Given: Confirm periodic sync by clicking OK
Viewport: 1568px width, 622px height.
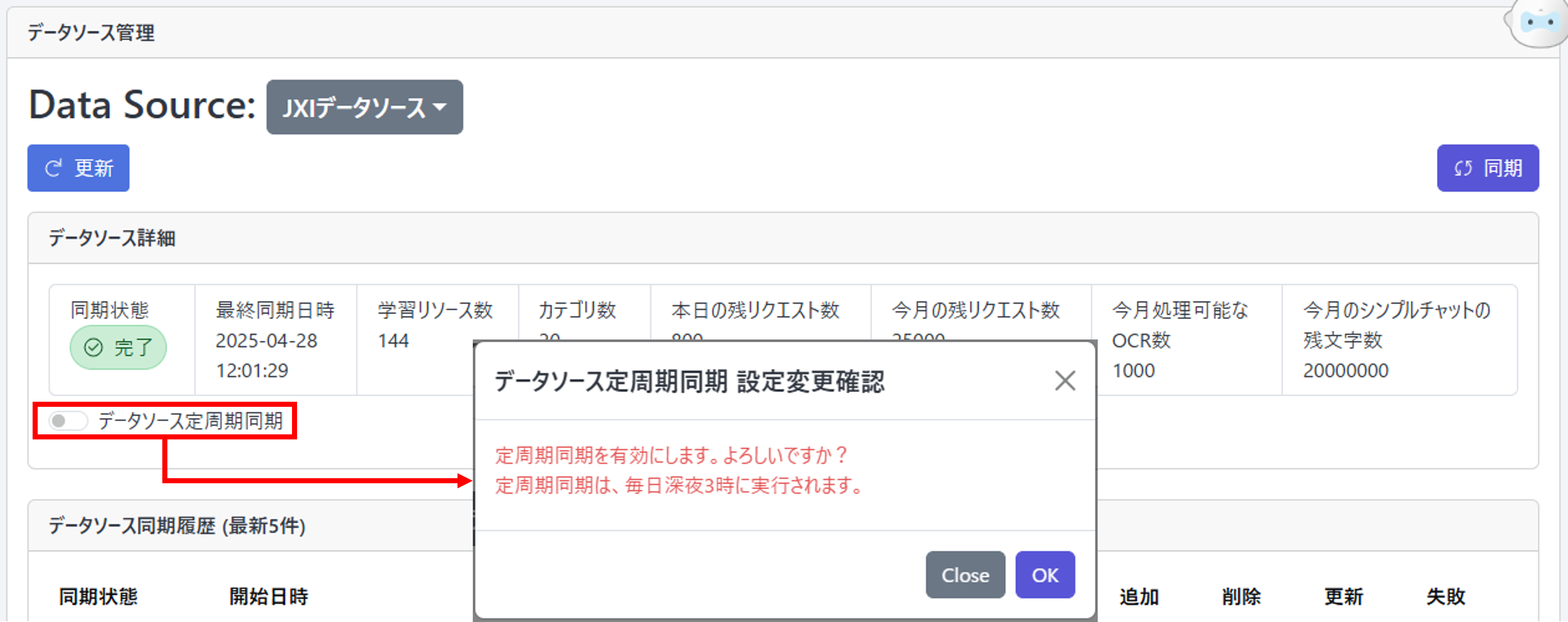Looking at the screenshot, I should click(1044, 574).
